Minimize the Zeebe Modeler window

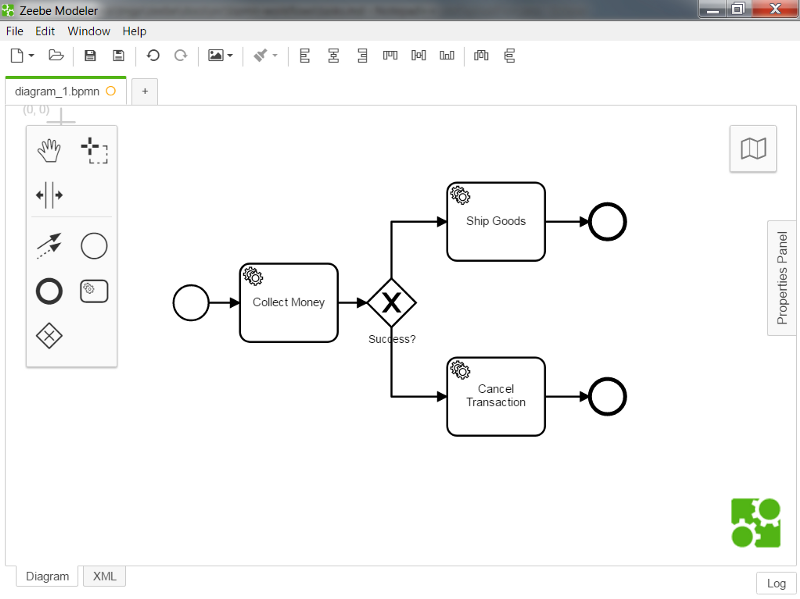tap(713, 9)
